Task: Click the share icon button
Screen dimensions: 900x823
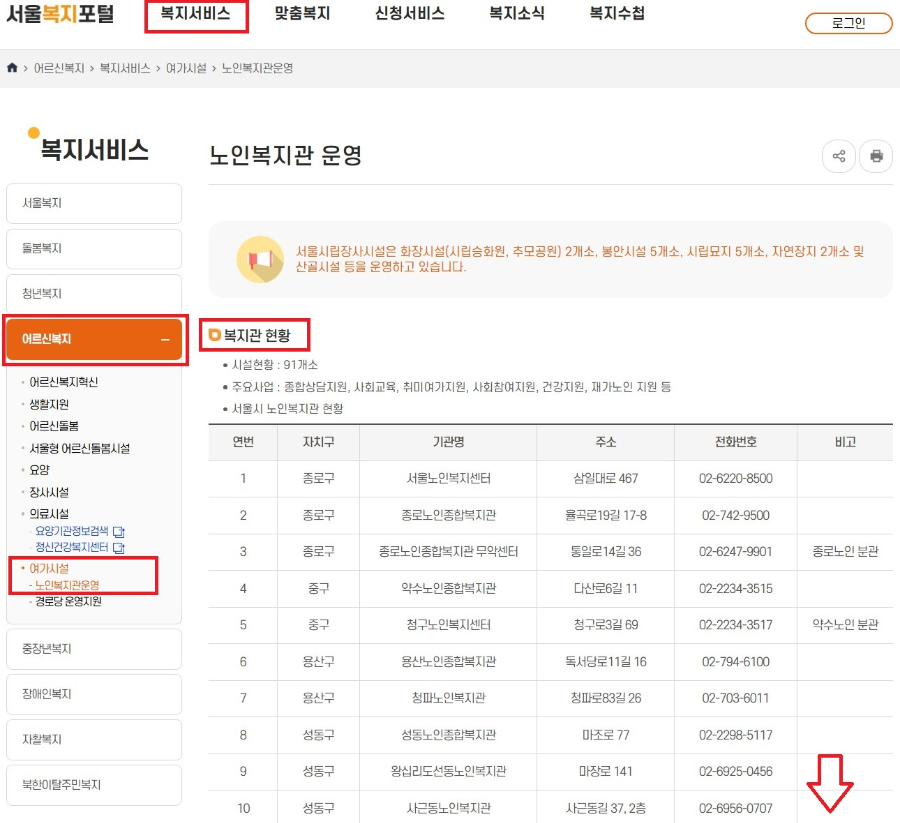Action: [839, 156]
